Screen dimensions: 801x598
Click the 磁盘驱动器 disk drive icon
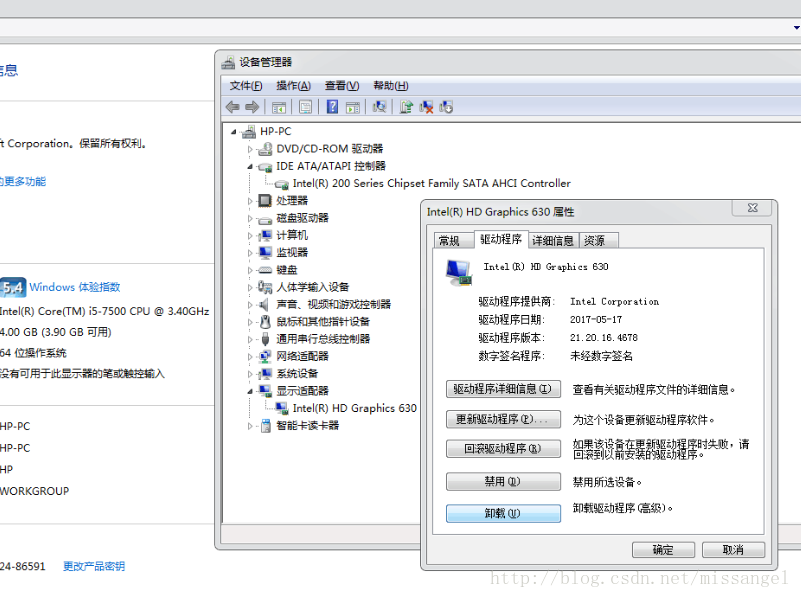265,219
